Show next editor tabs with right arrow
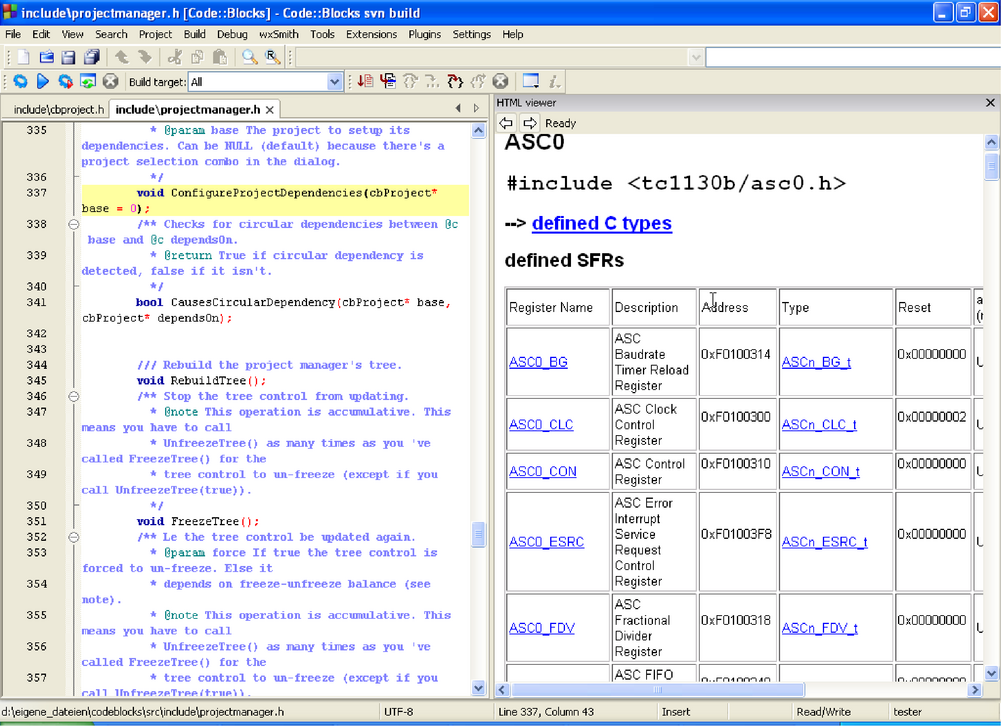The height and width of the screenshot is (726, 1002). (x=476, y=109)
